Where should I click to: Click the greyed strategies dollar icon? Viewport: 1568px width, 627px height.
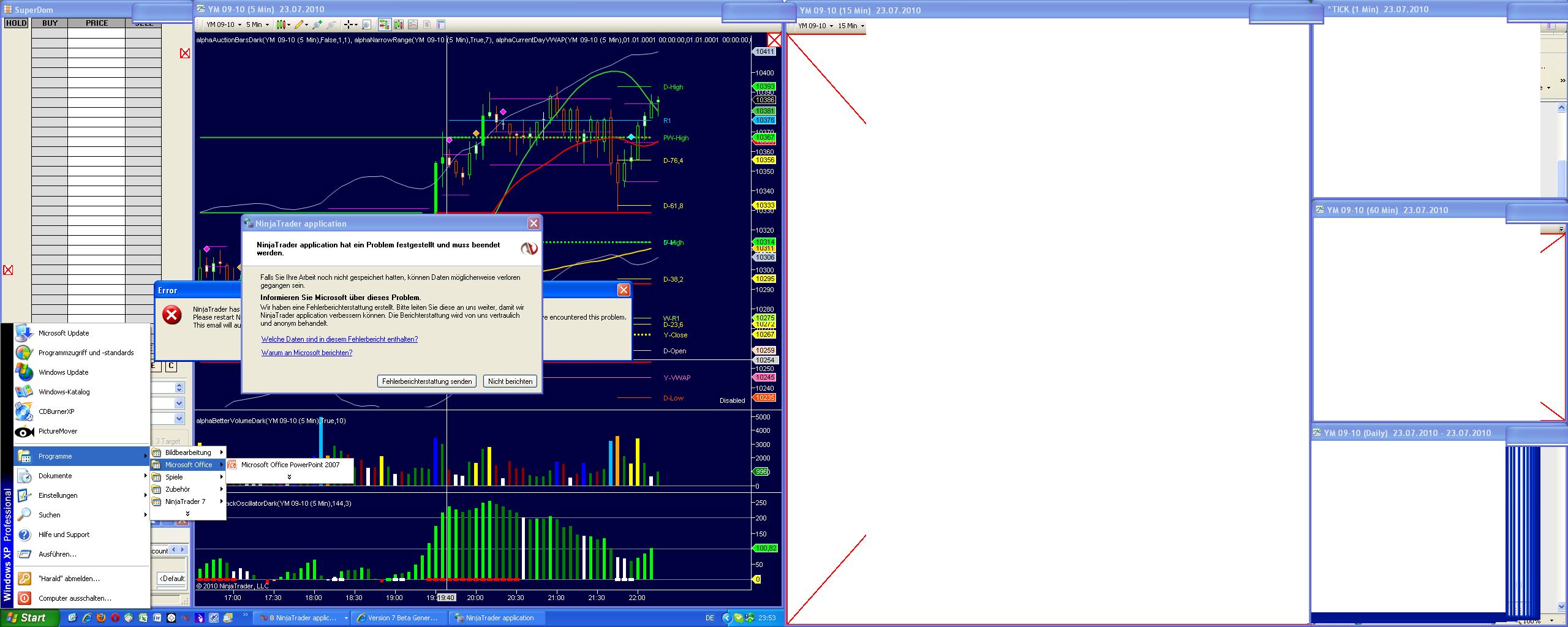click(x=427, y=24)
